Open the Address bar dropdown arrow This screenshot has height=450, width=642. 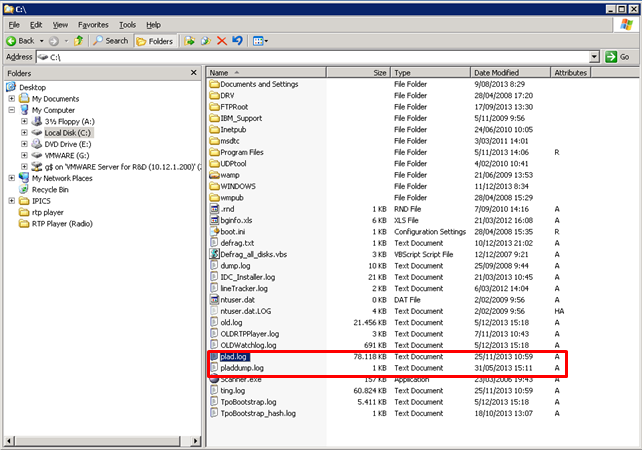tap(595, 57)
